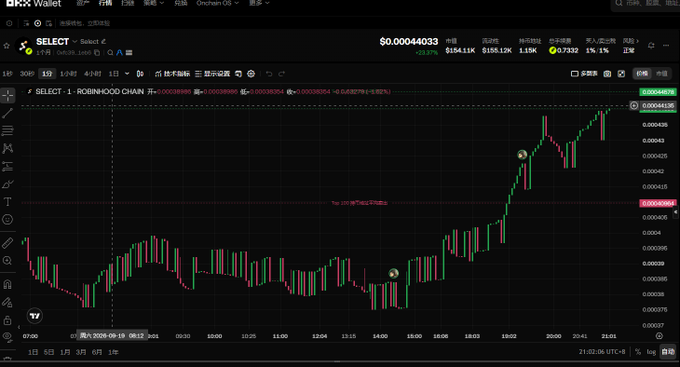
Task: Expand the 更多 menu in navbar
Action: click(x=259, y=3)
